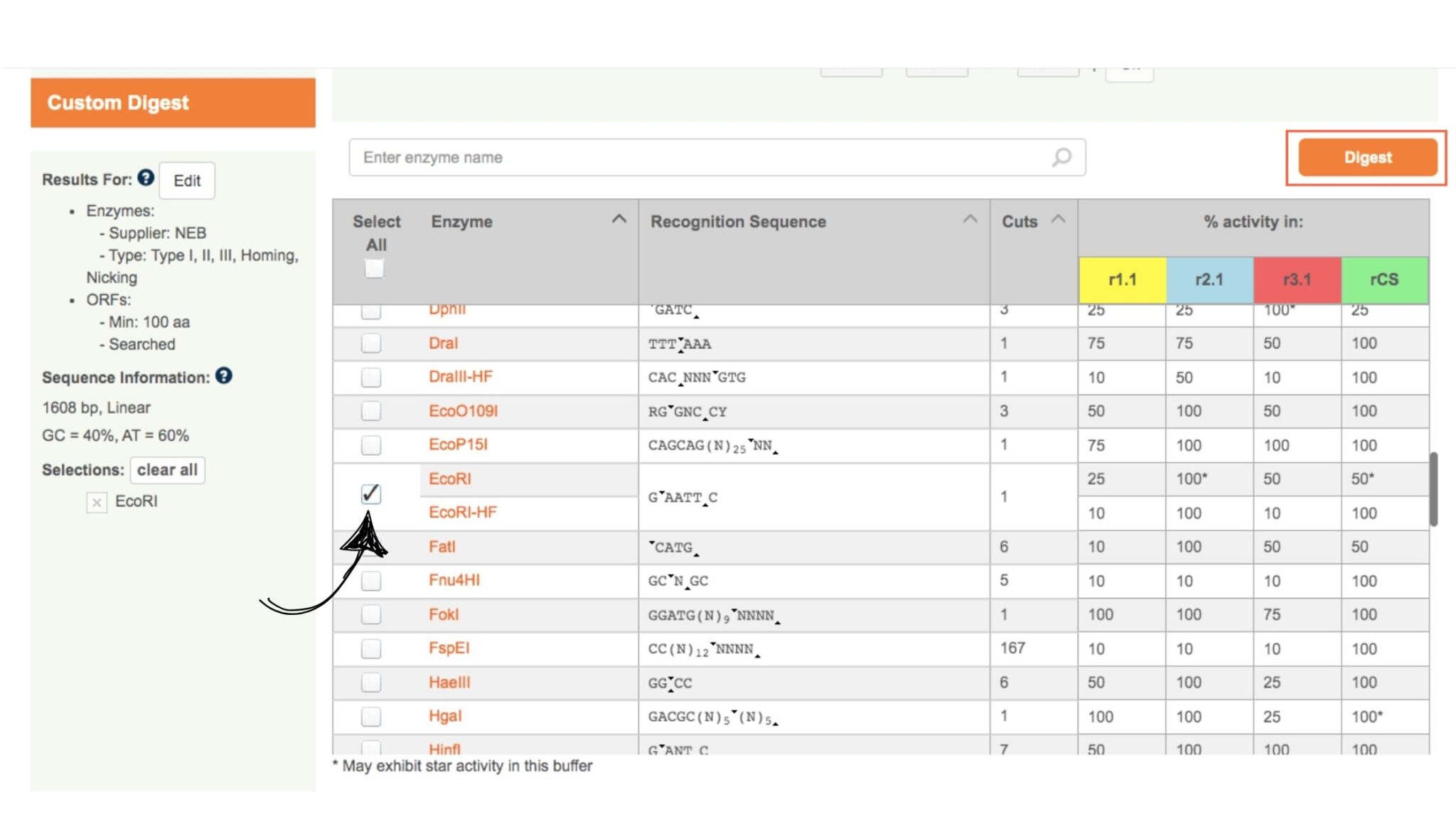This screenshot has width=1456, height=819.
Task: Remove EcoRI using the x icon
Action: pyautogui.click(x=97, y=503)
